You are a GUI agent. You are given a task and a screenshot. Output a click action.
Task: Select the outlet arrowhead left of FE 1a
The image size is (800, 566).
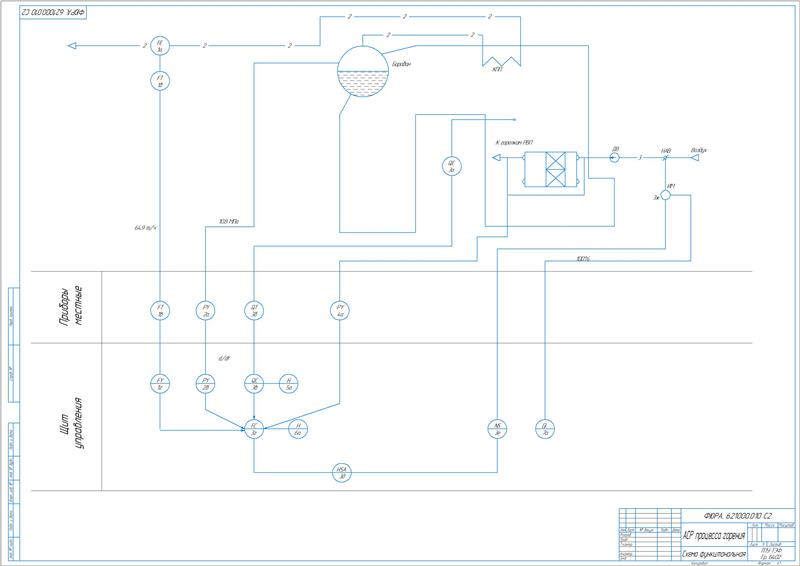click(x=72, y=46)
